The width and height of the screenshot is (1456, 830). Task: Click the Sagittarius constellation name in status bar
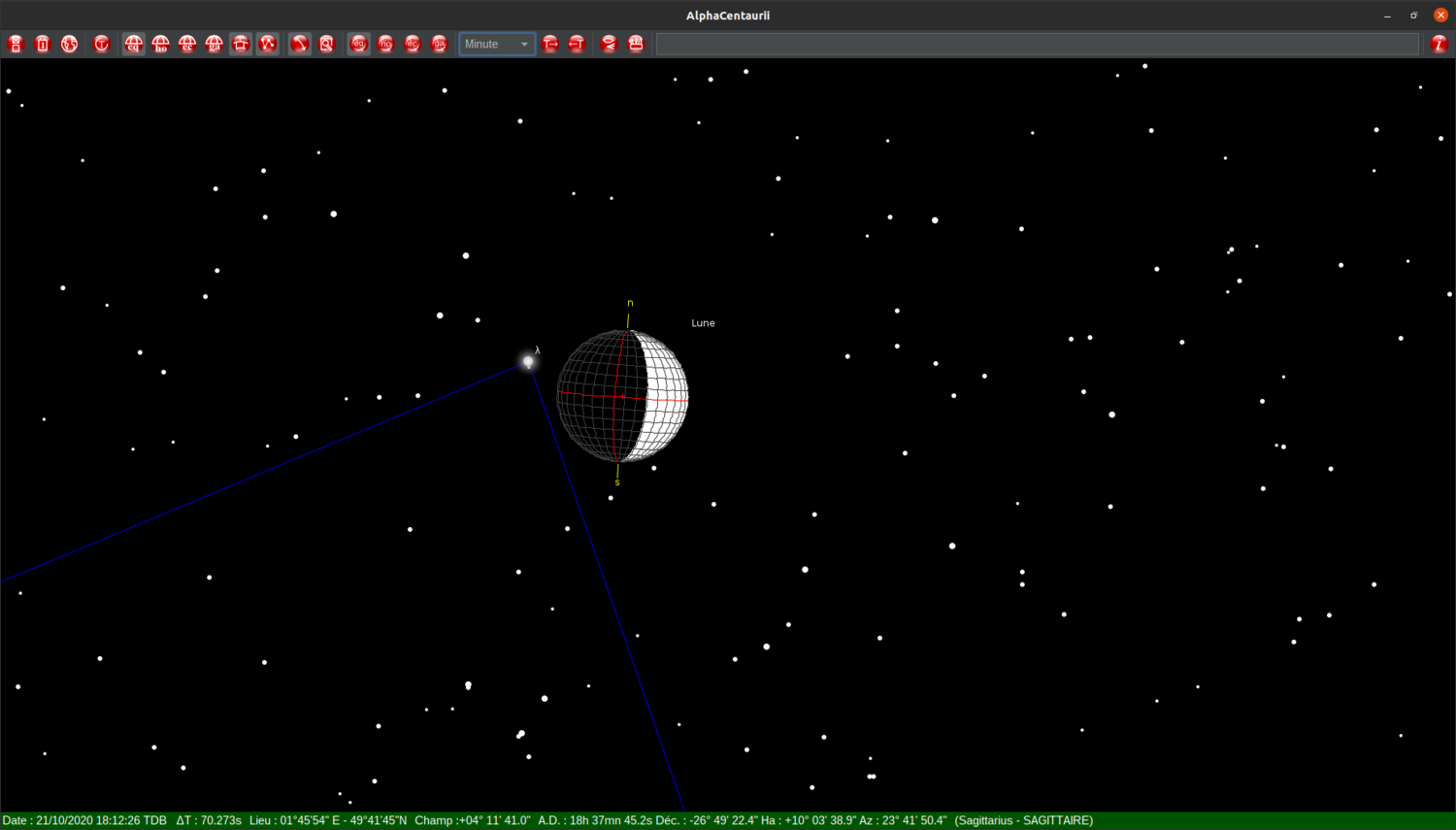(x=1023, y=819)
